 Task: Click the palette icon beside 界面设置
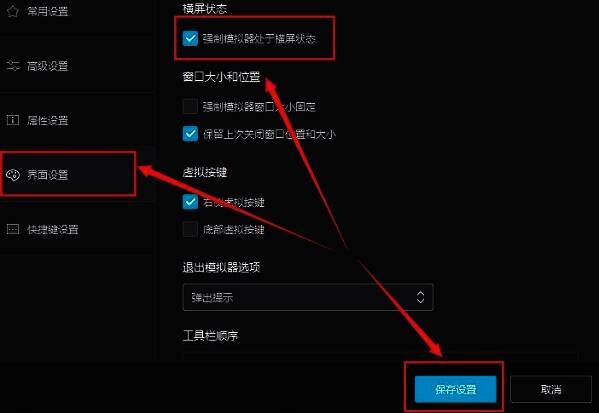(x=13, y=175)
